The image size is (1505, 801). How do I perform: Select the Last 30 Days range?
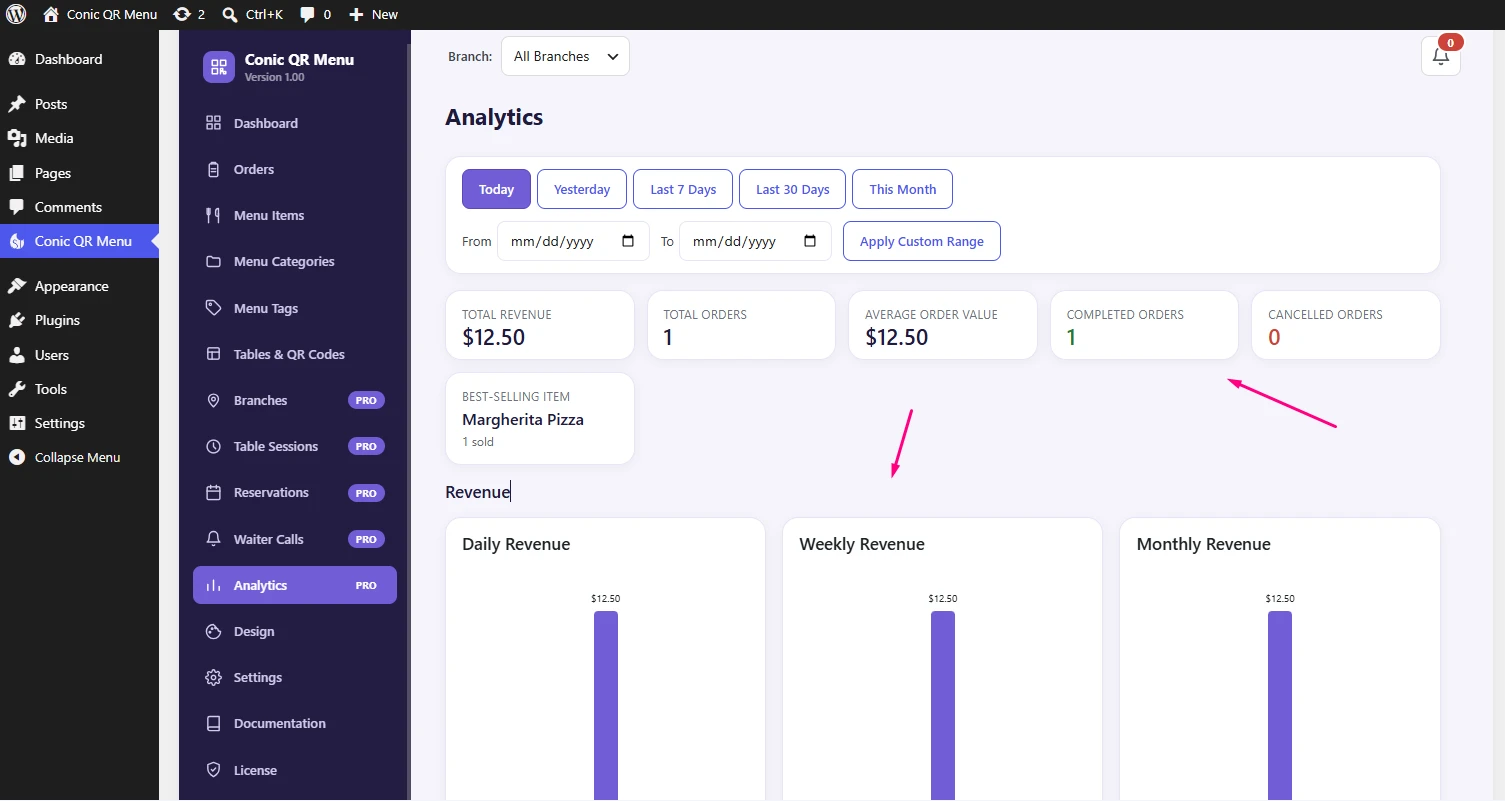793,189
